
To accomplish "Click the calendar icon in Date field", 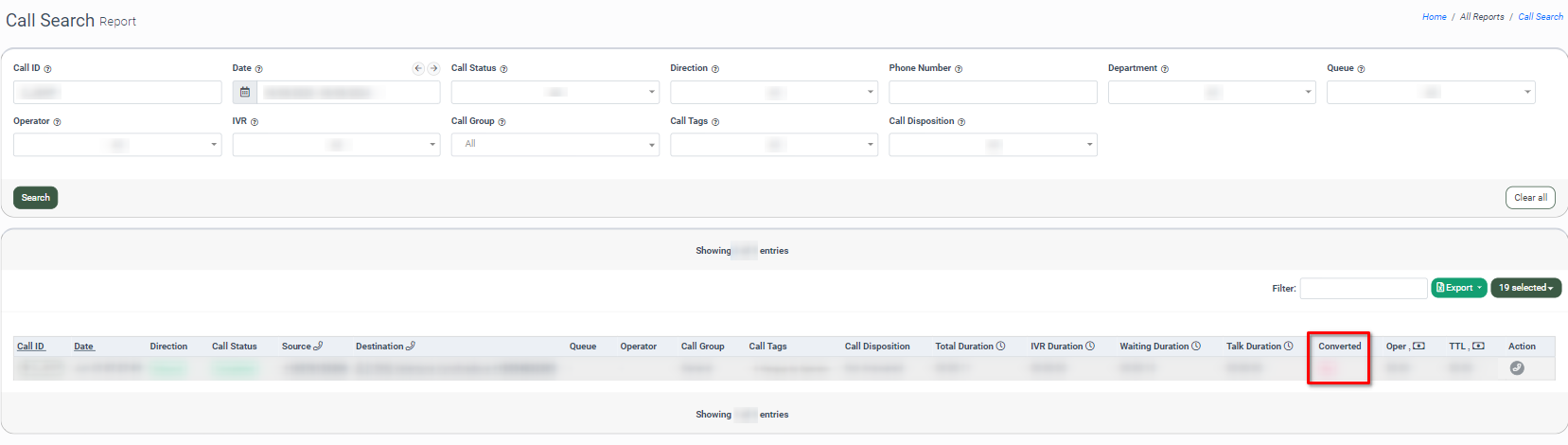I will click(245, 93).
